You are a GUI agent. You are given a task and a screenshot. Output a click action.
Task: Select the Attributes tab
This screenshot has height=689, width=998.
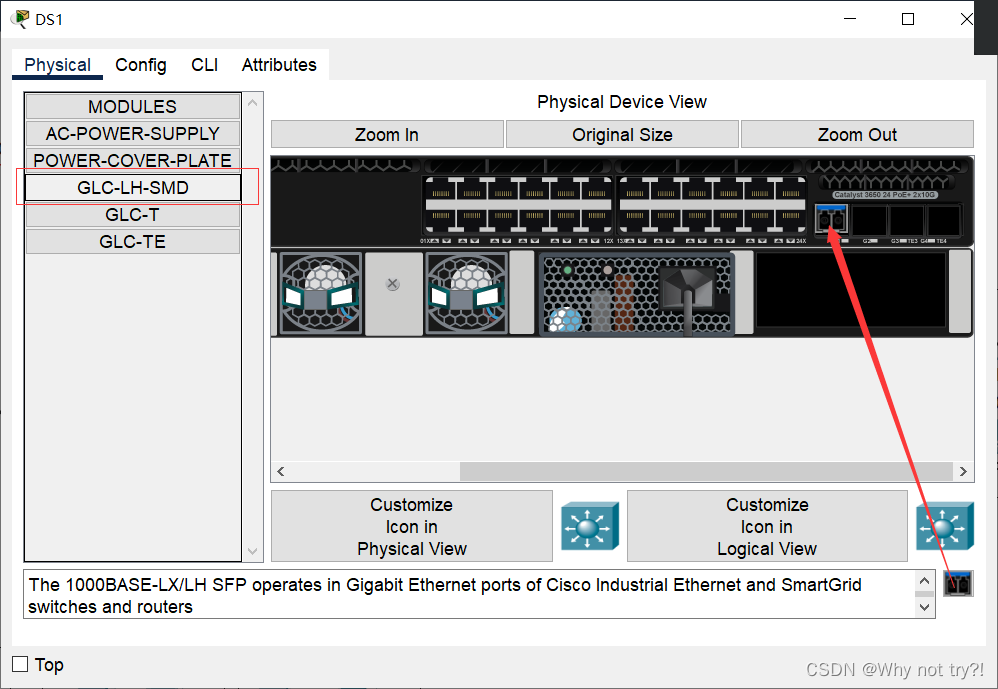coord(279,65)
